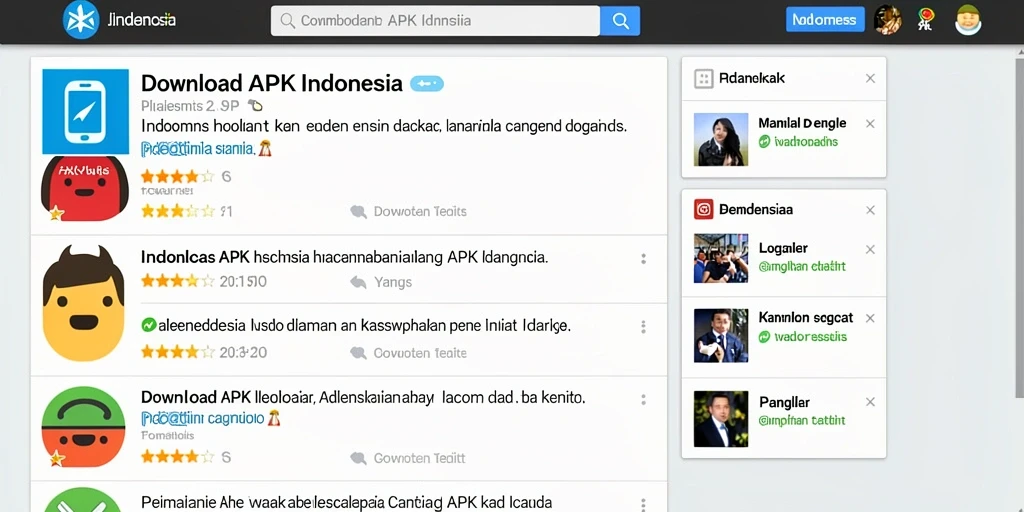Image resolution: width=1024 pixels, height=512 pixels.
Task: Click the blue snowflake logo in header
Action: click(x=81, y=20)
